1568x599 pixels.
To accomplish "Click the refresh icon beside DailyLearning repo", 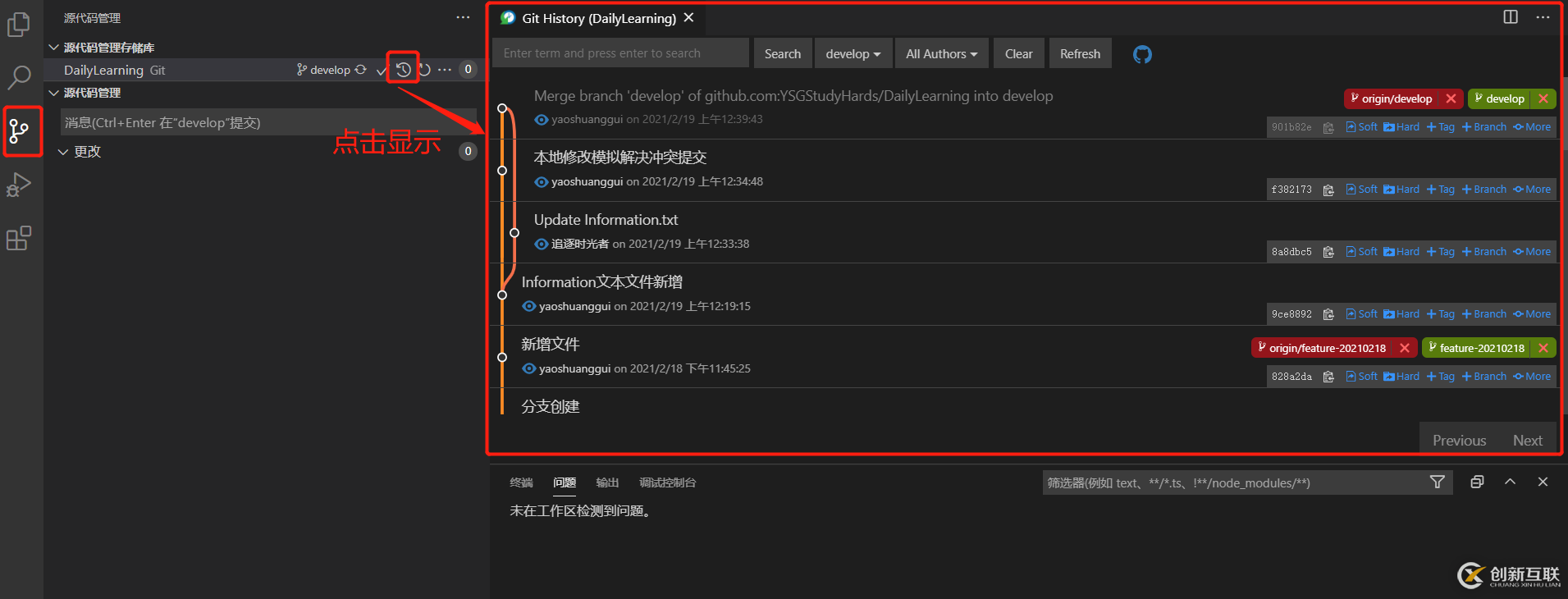I will (424, 70).
